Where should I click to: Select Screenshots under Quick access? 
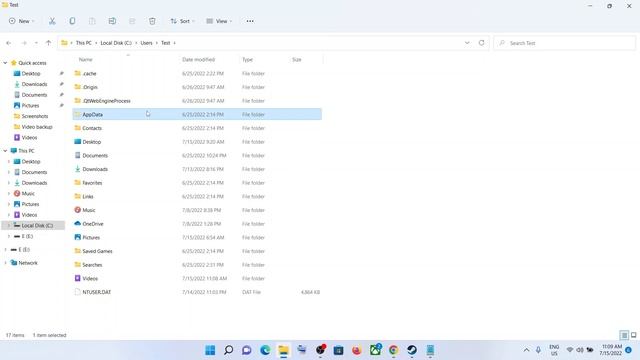tap(35, 116)
